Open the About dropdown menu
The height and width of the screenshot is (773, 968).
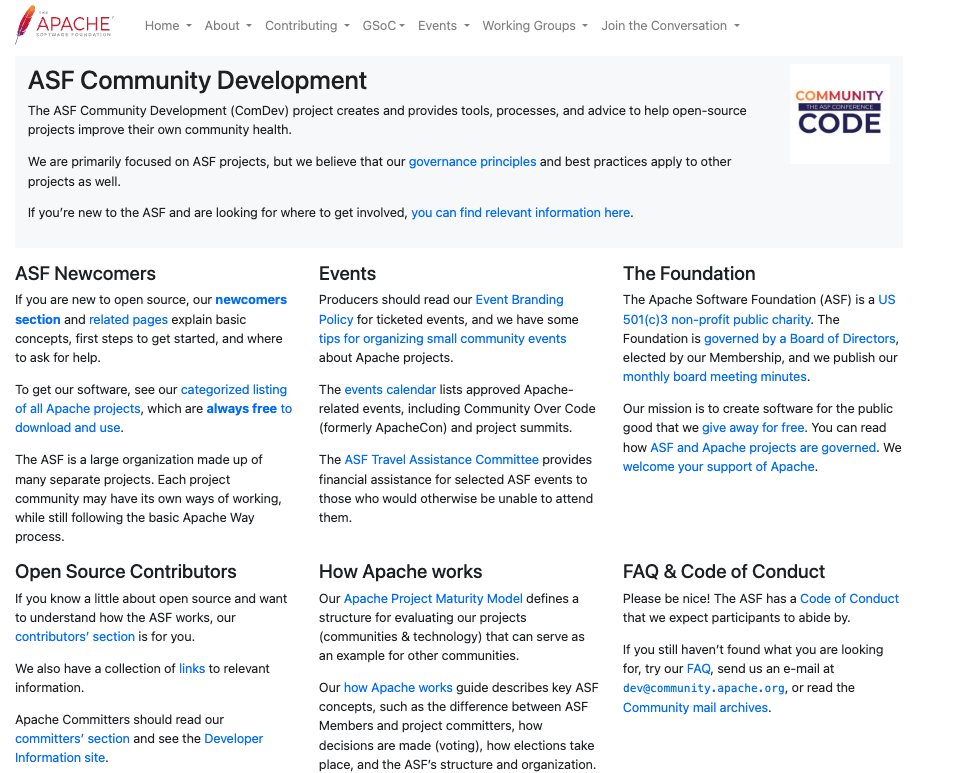tap(228, 26)
